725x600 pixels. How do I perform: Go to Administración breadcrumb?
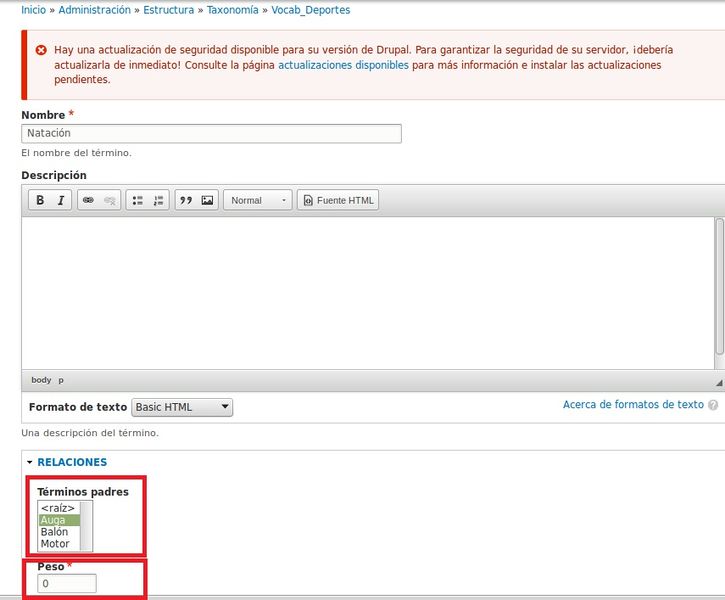point(95,10)
